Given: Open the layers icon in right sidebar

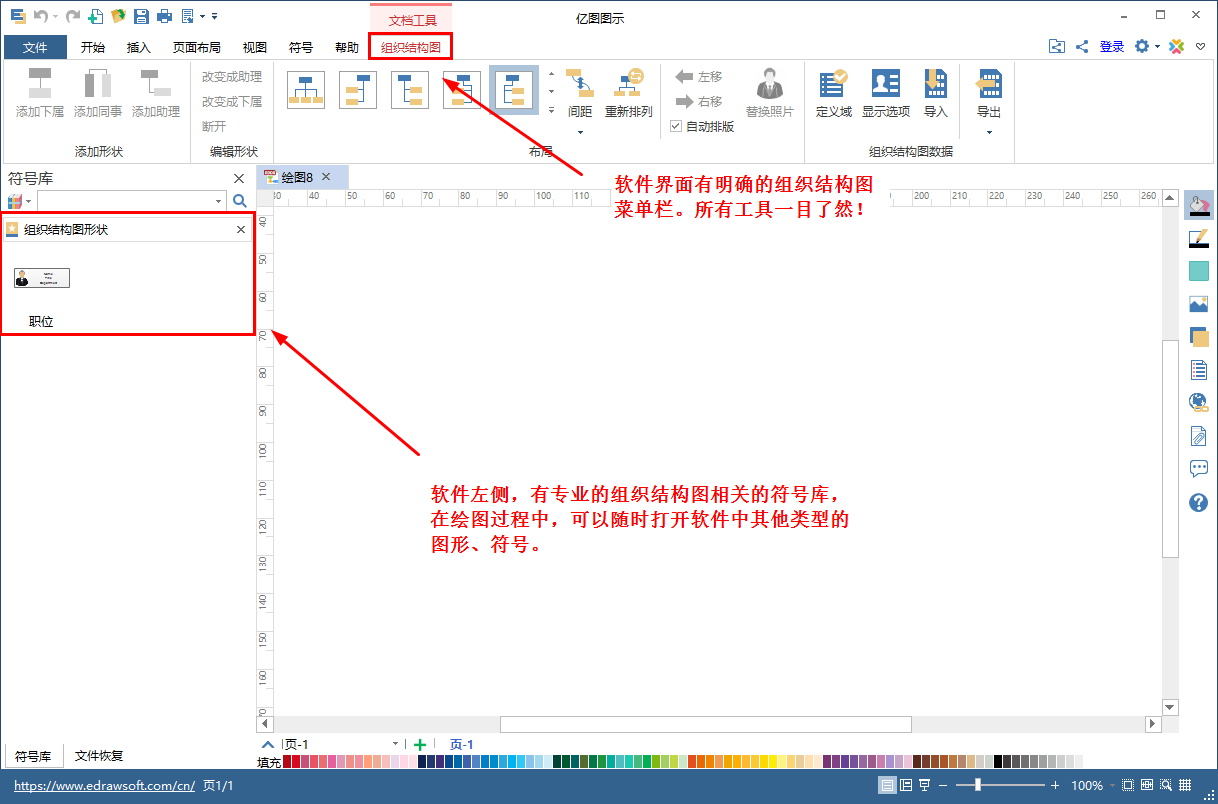Looking at the screenshot, I should click(1199, 337).
